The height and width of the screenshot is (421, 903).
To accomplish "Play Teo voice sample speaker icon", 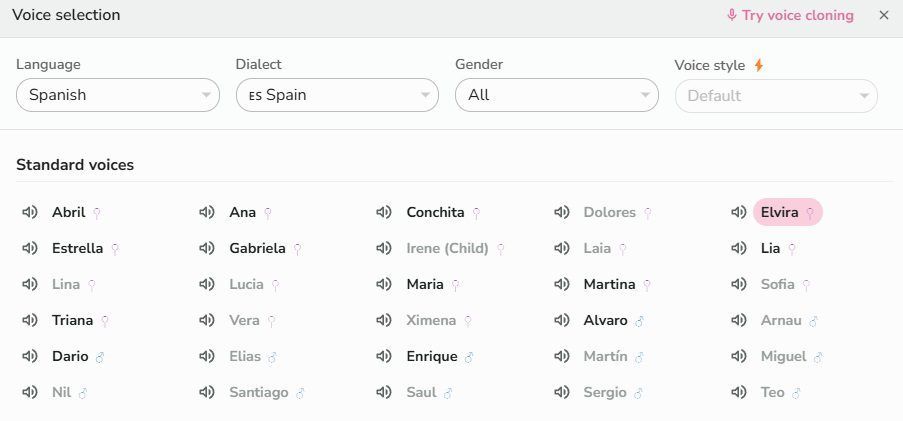I will 738,393.
